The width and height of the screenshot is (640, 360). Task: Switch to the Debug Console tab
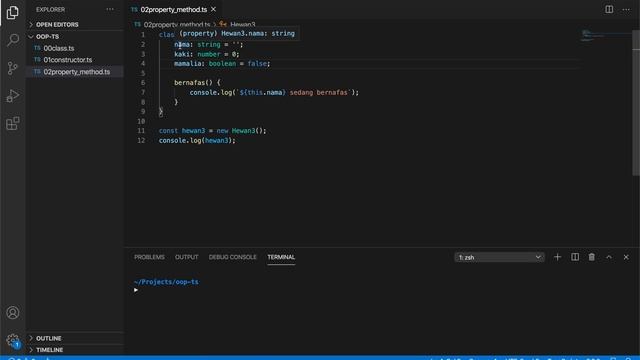(233, 257)
